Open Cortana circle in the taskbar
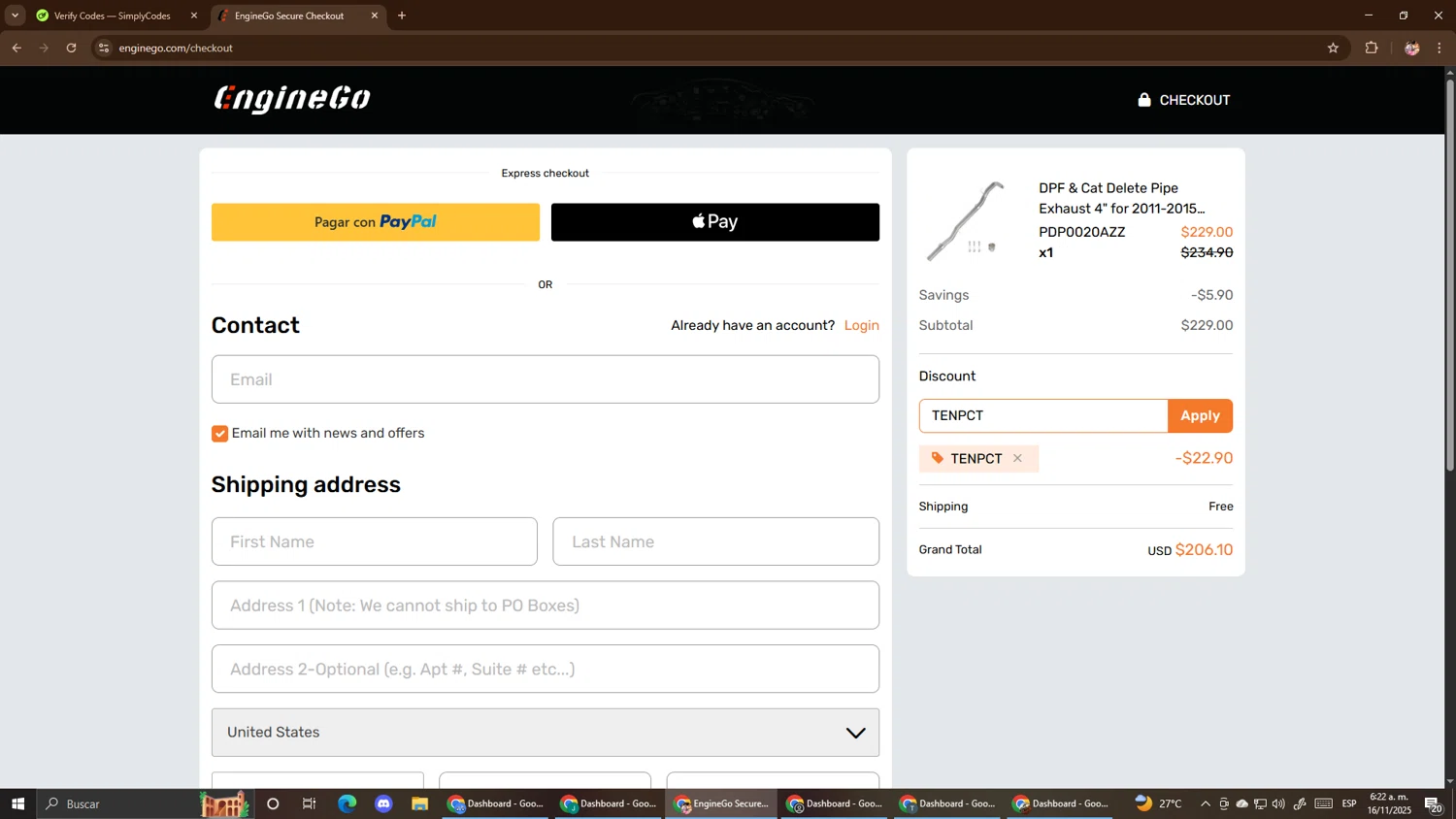 pyautogui.click(x=273, y=803)
